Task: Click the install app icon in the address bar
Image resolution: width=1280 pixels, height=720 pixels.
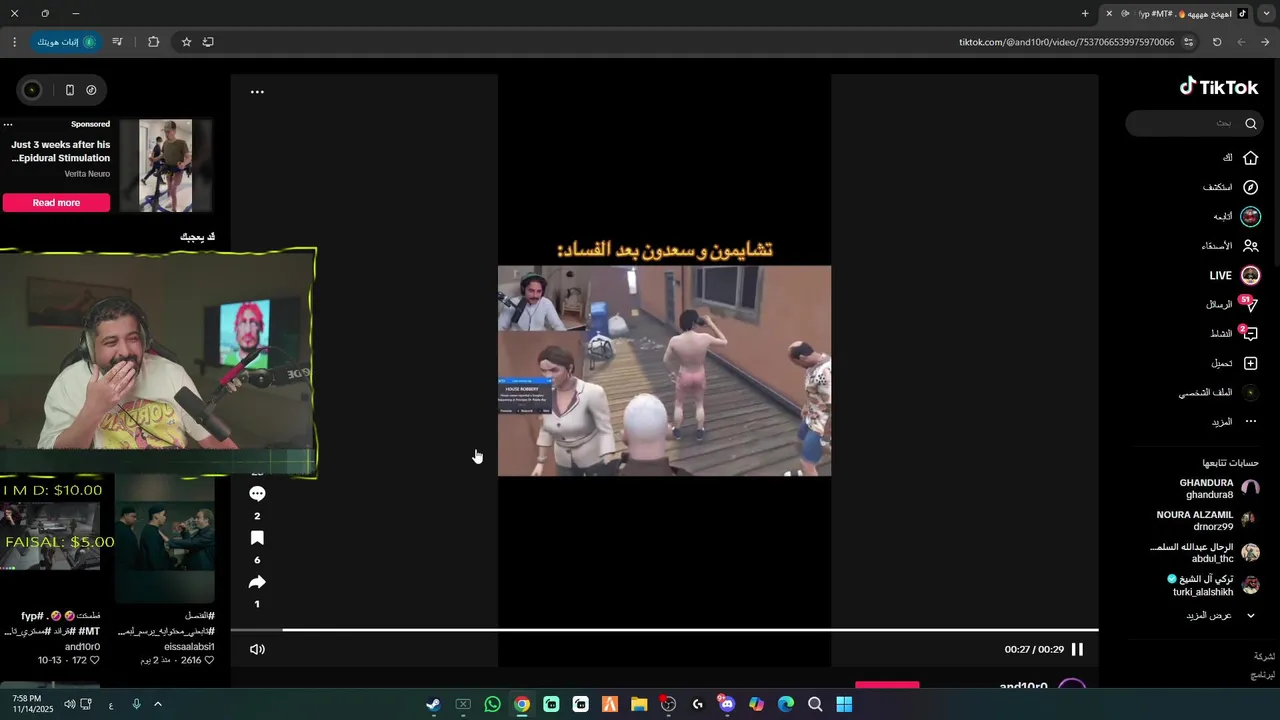Action: pyautogui.click(x=208, y=42)
